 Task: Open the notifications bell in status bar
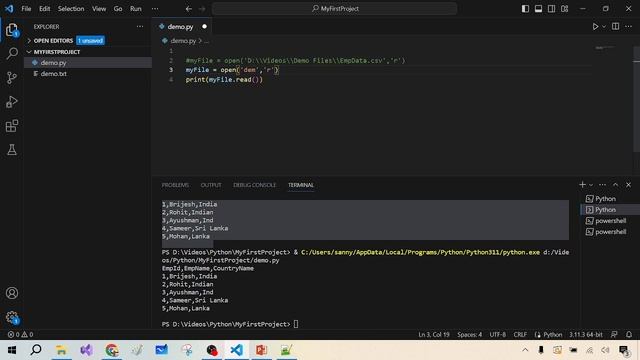[629, 335]
